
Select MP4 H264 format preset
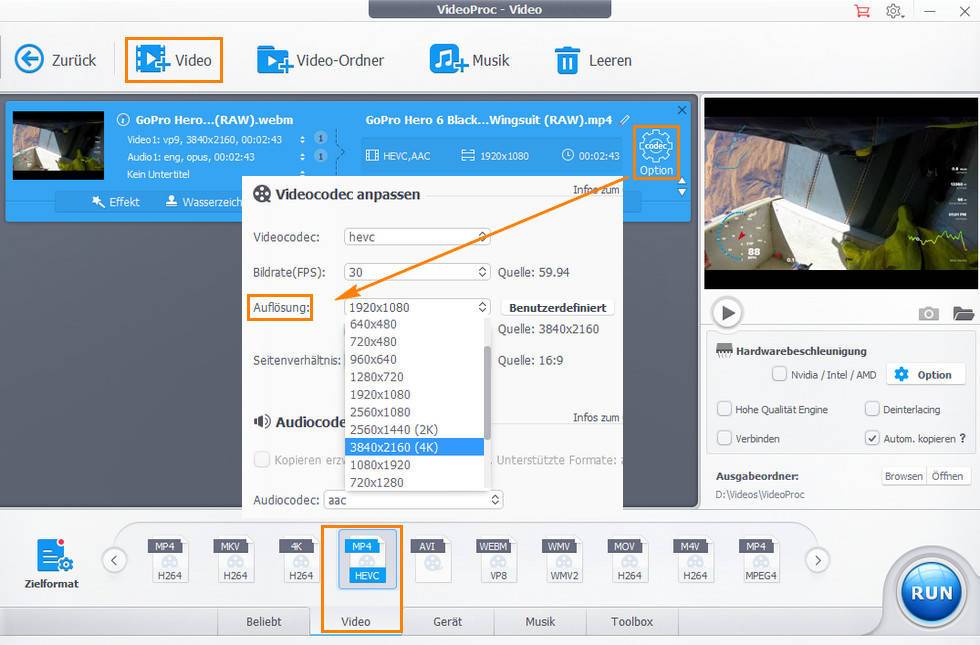(169, 561)
